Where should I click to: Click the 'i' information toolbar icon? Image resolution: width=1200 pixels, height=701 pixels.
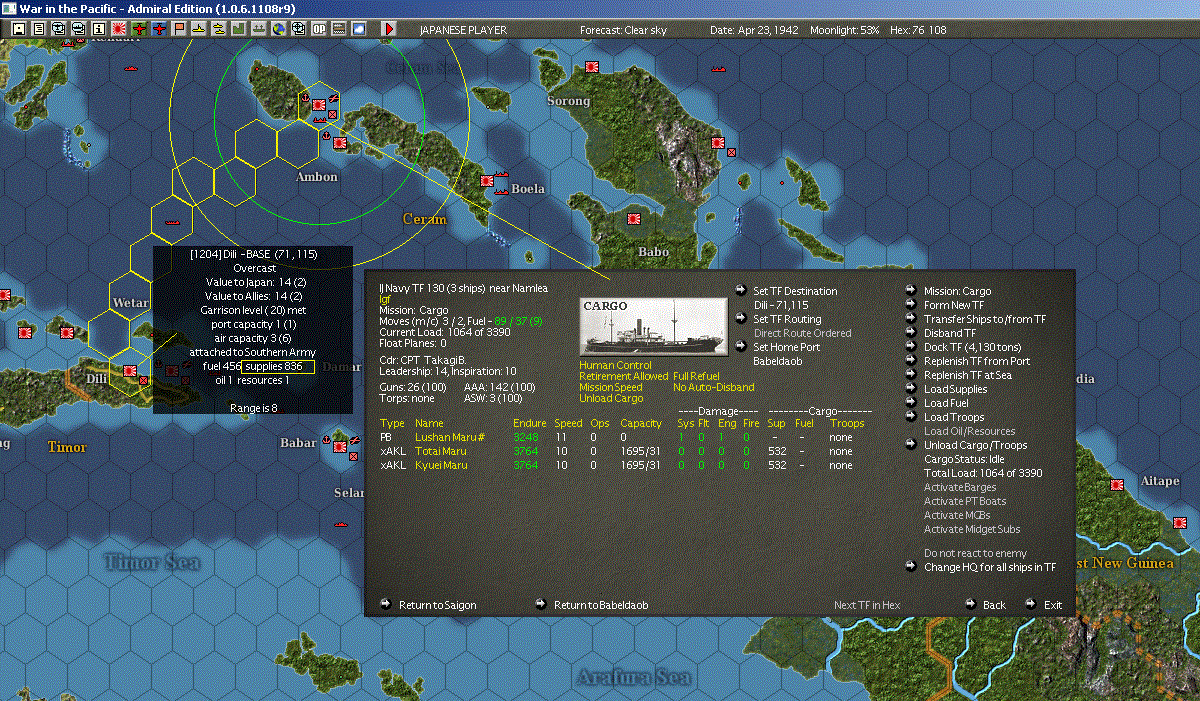pos(98,29)
